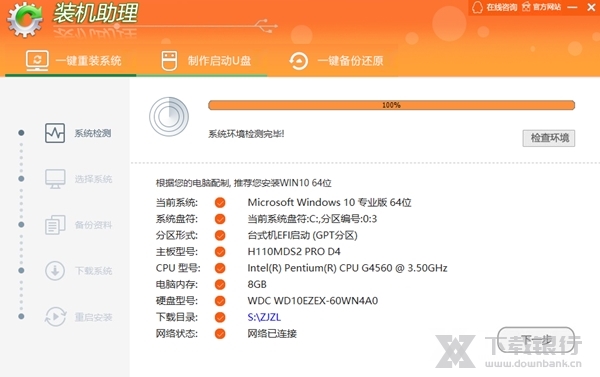Click the USB drive icon
The height and width of the screenshot is (377, 600).
[x=169, y=60]
